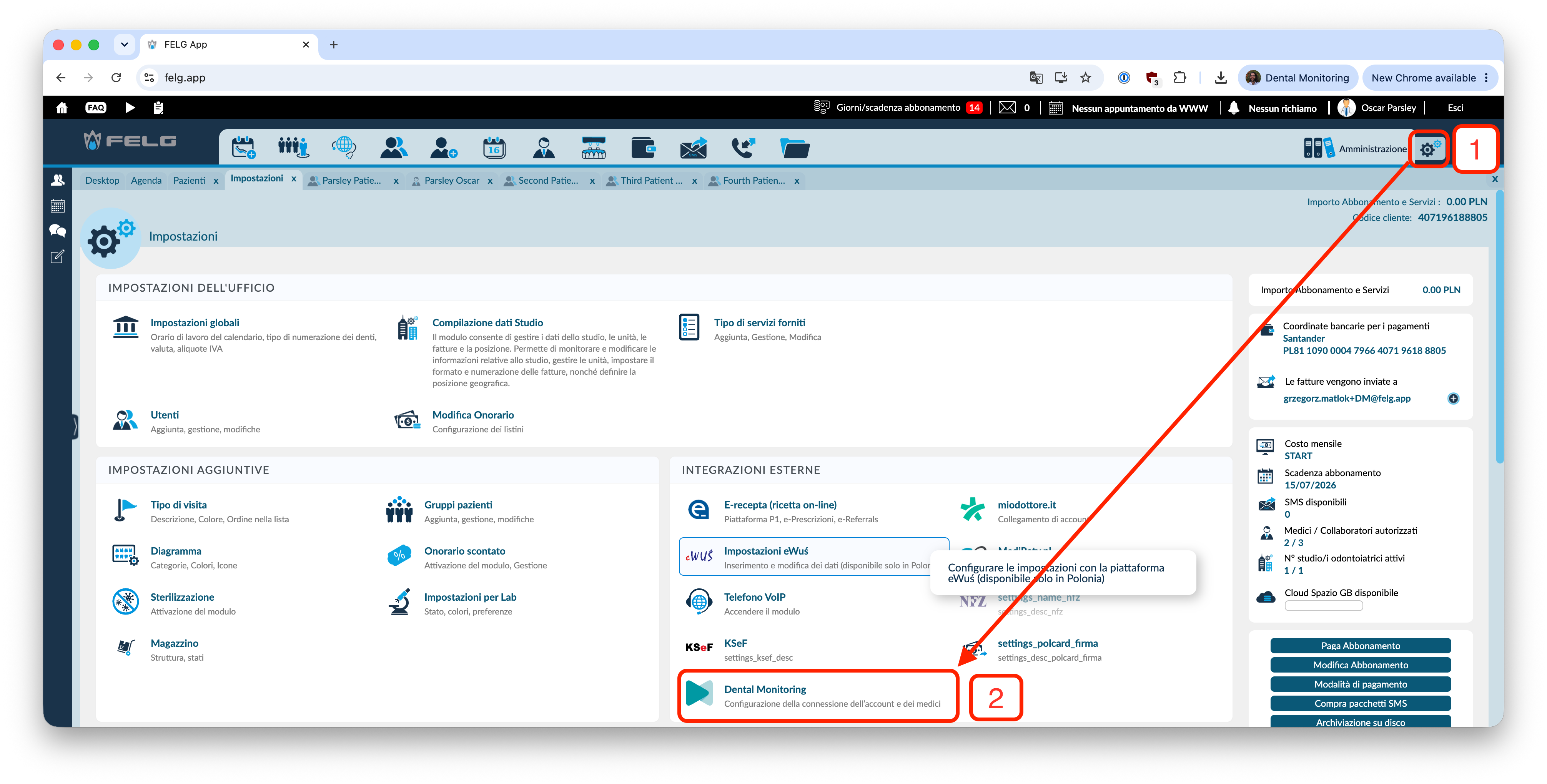Click the video play tutorial icon
This screenshot has height=784, width=1547.
pyautogui.click(x=130, y=108)
